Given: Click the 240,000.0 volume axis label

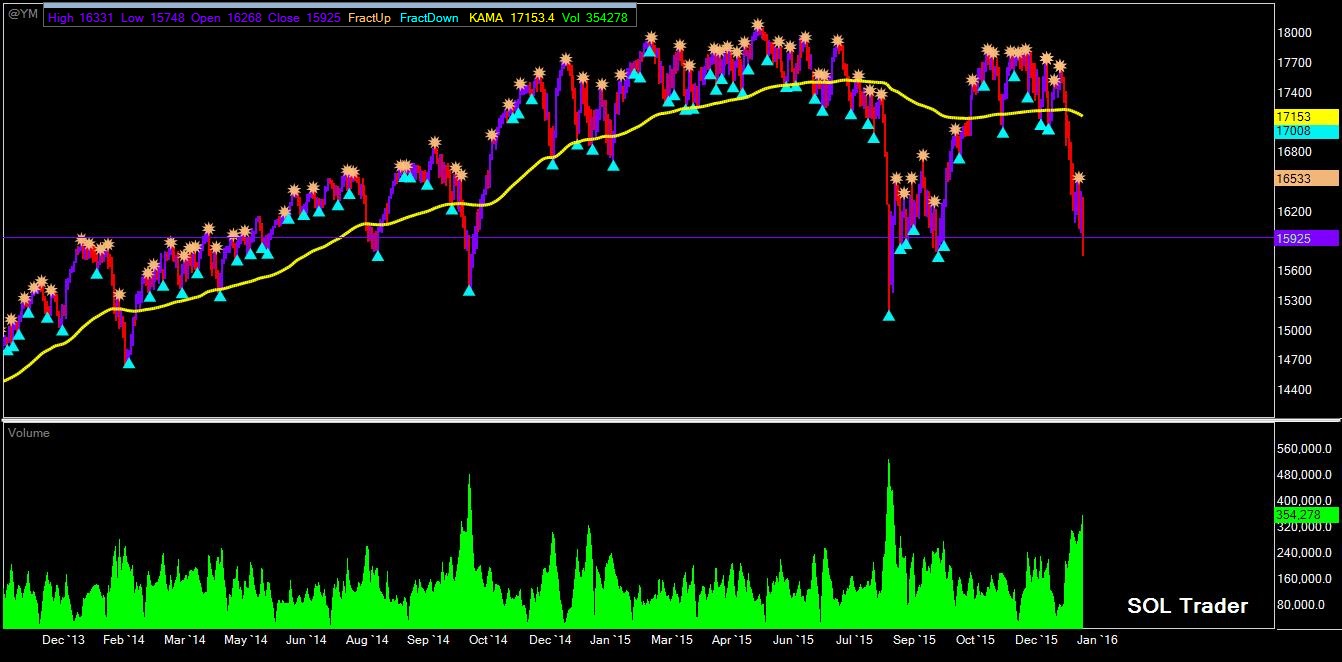Looking at the screenshot, I should pos(1304,553).
